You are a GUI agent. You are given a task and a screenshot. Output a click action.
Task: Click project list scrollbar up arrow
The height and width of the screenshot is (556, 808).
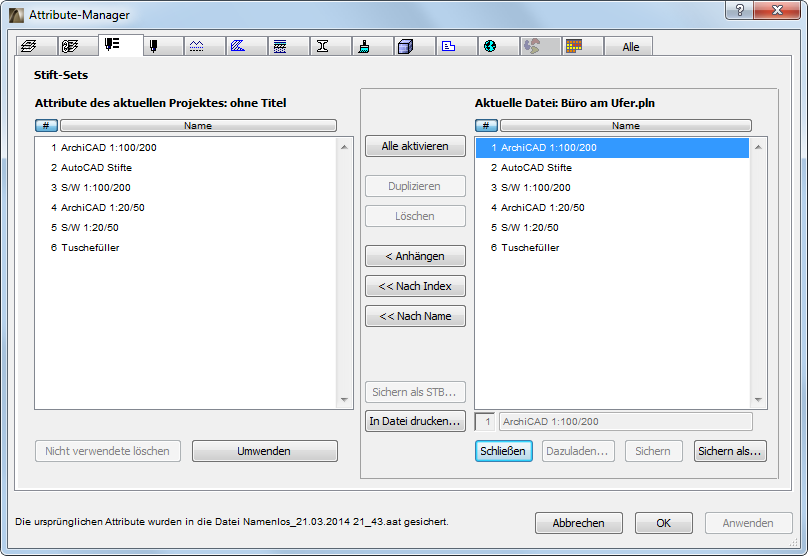click(x=344, y=147)
